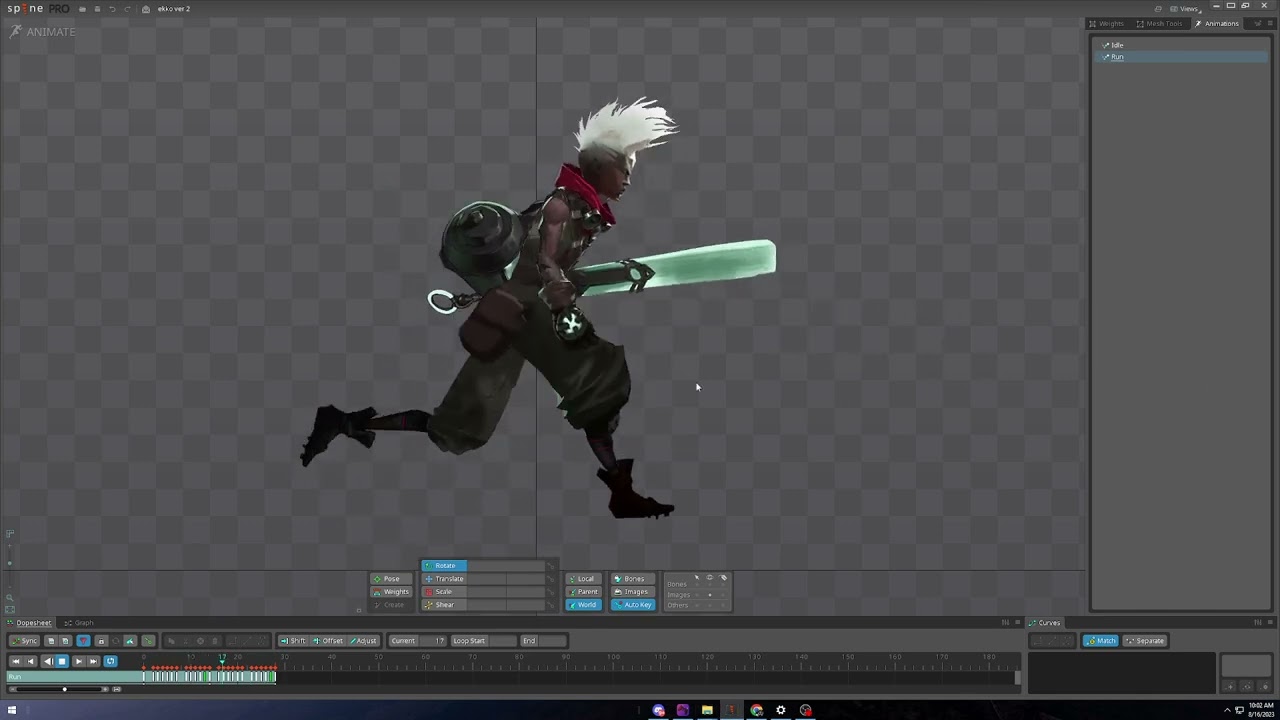Screen dimensions: 1280x720
Task: Click the second paste keys icon
Action: [x=66, y=641]
